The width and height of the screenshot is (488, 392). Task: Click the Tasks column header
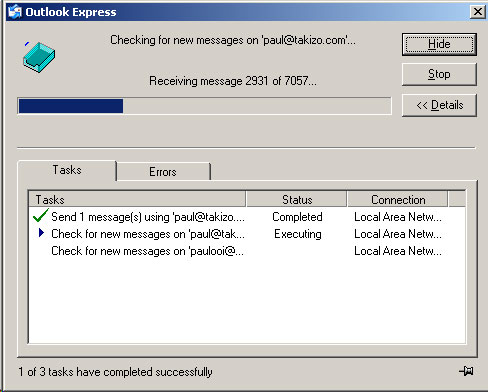[137, 199]
